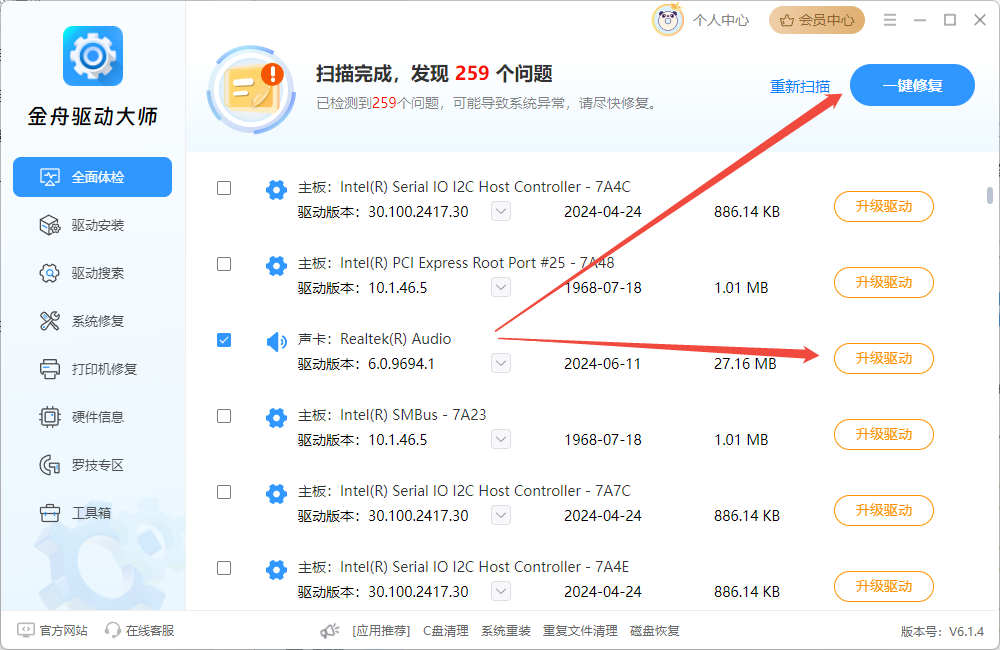This screenshot has height=650, width=1000.
Task: Expand version dropdown for I2C Controller 7A4E
Action: [x=501, y=591]
